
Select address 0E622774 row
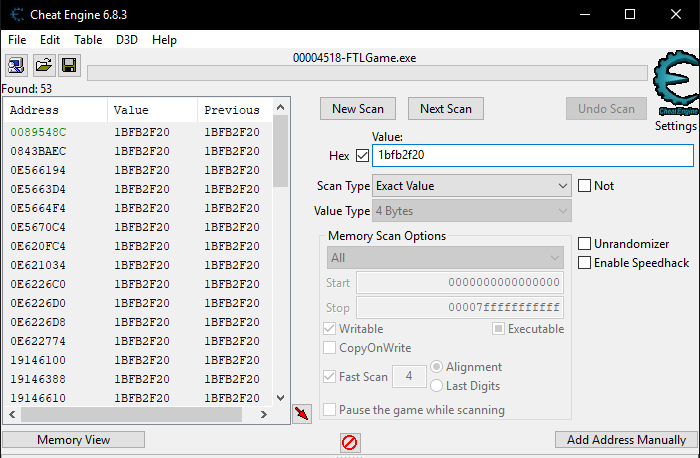138,341
